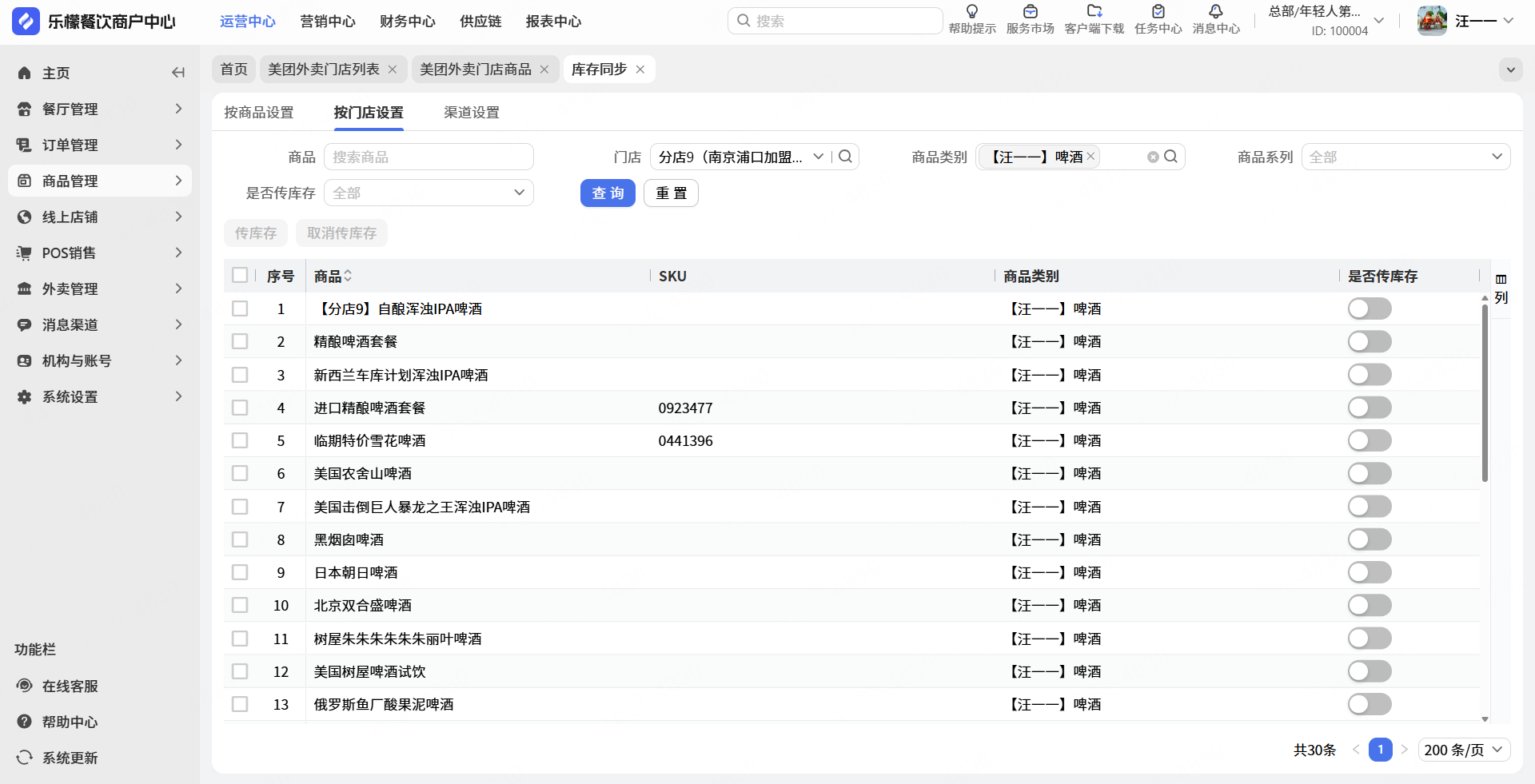Toggle 传库存 for 进口精酿啤酒套餐
This screenshot has height=784, width=1535.
[1369, 408]
